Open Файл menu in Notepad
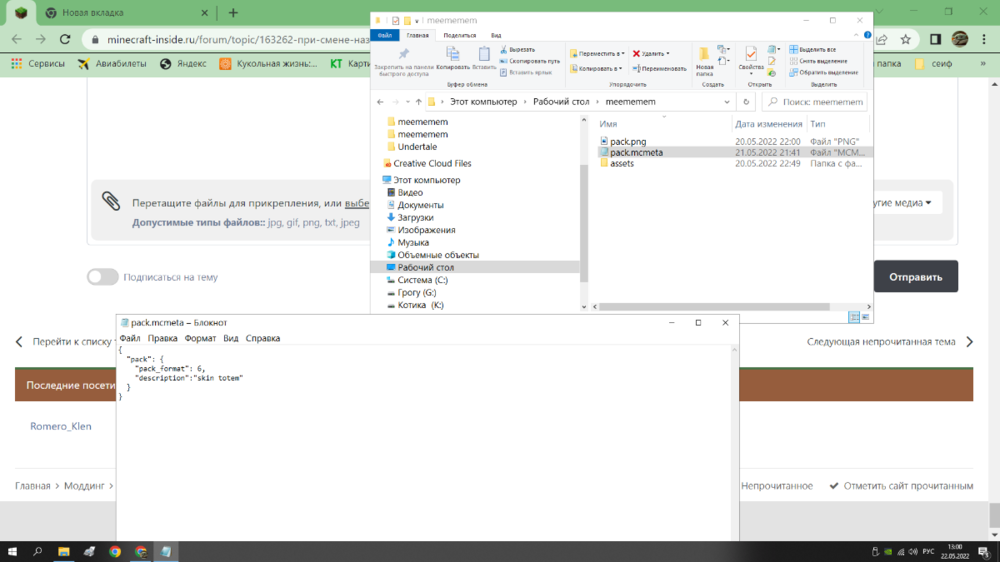The width and height of the screenshot is (1000, 562). [129, 338]
